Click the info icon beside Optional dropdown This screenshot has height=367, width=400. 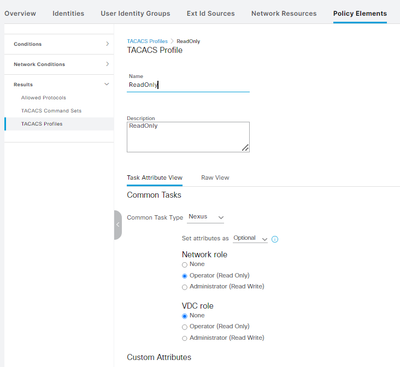[x=275, y=239]
